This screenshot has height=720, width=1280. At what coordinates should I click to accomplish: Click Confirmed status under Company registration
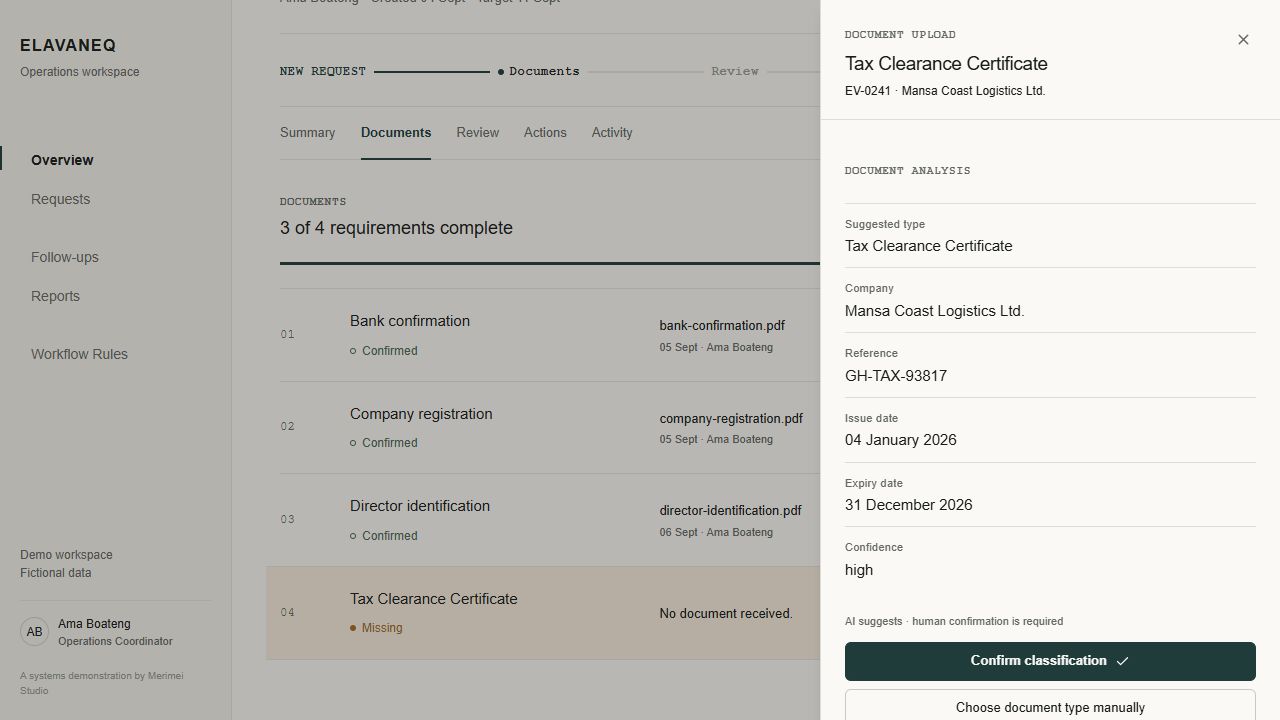click(x=384, y=443)
